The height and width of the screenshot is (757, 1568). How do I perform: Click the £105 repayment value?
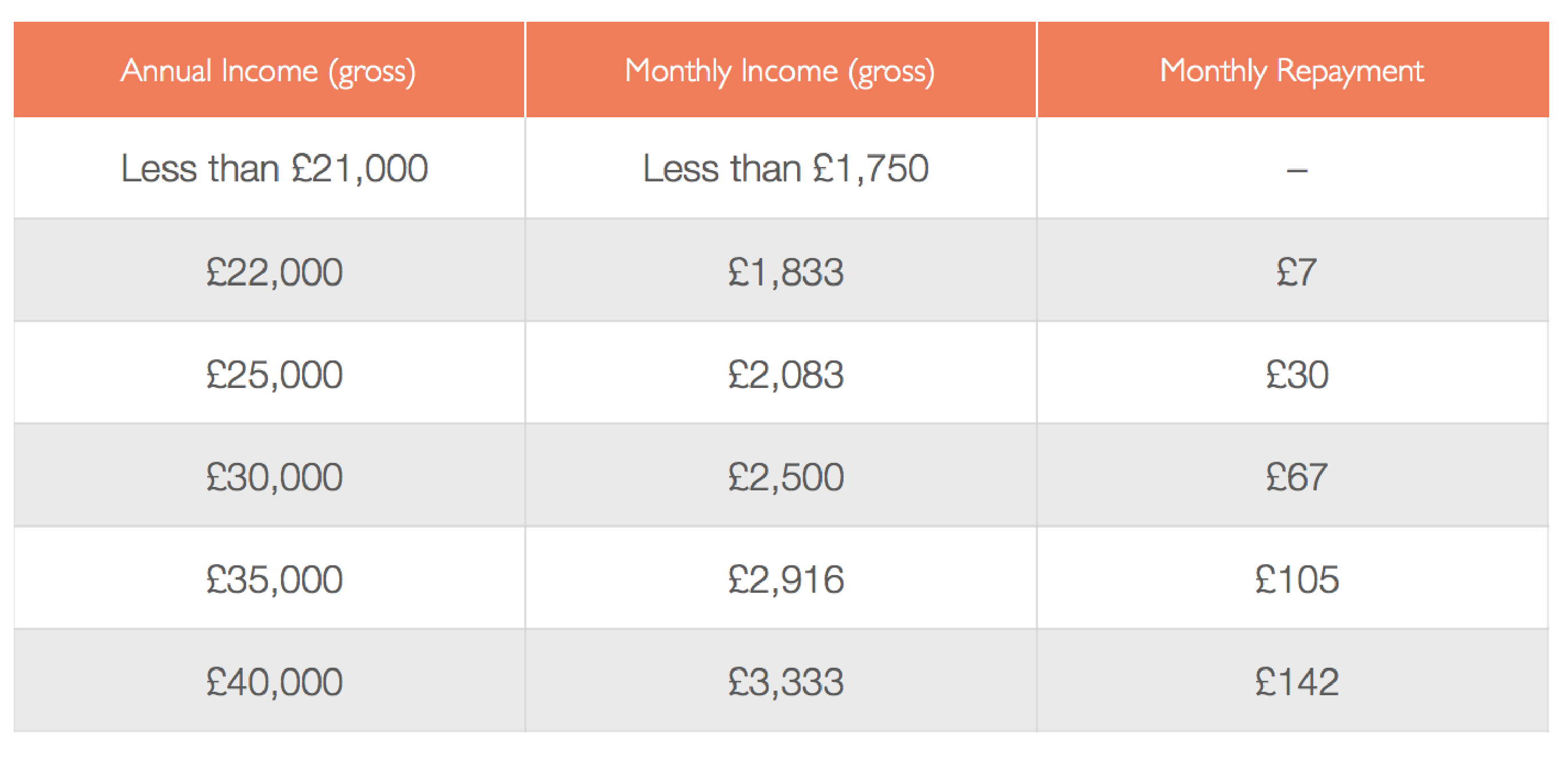(1297, 578)
